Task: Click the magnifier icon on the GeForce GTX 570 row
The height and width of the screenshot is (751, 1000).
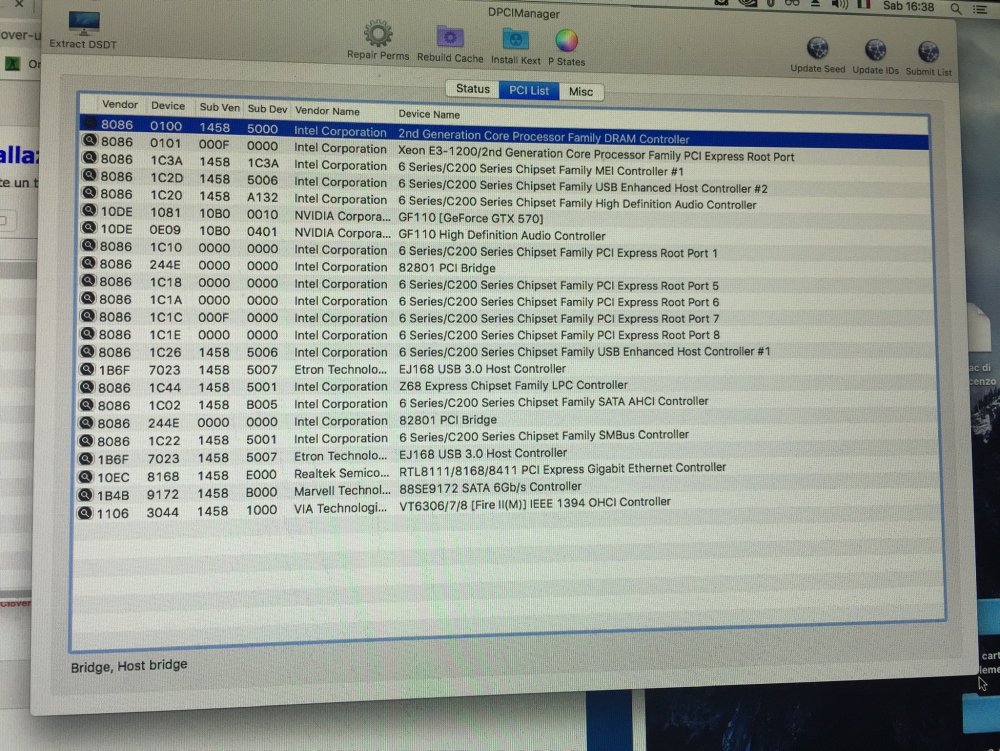Action: (89, 210)
